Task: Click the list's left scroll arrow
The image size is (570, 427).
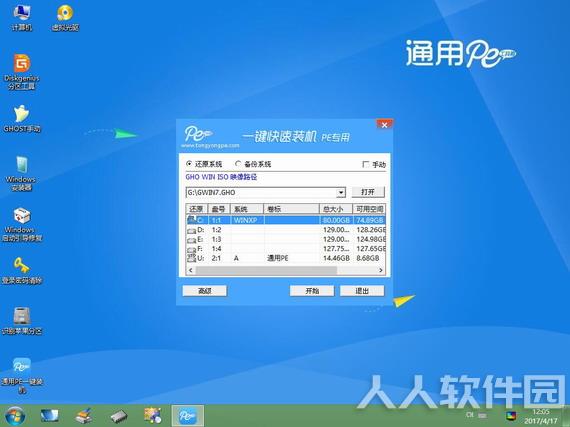Action: coord(190,270)
